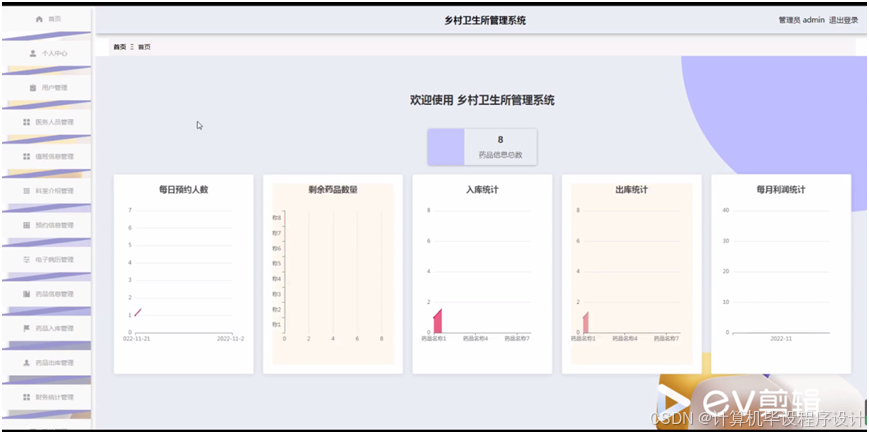Open 值班信息管理 in the sidebar
869x434 pixels.
click(47, 156)
